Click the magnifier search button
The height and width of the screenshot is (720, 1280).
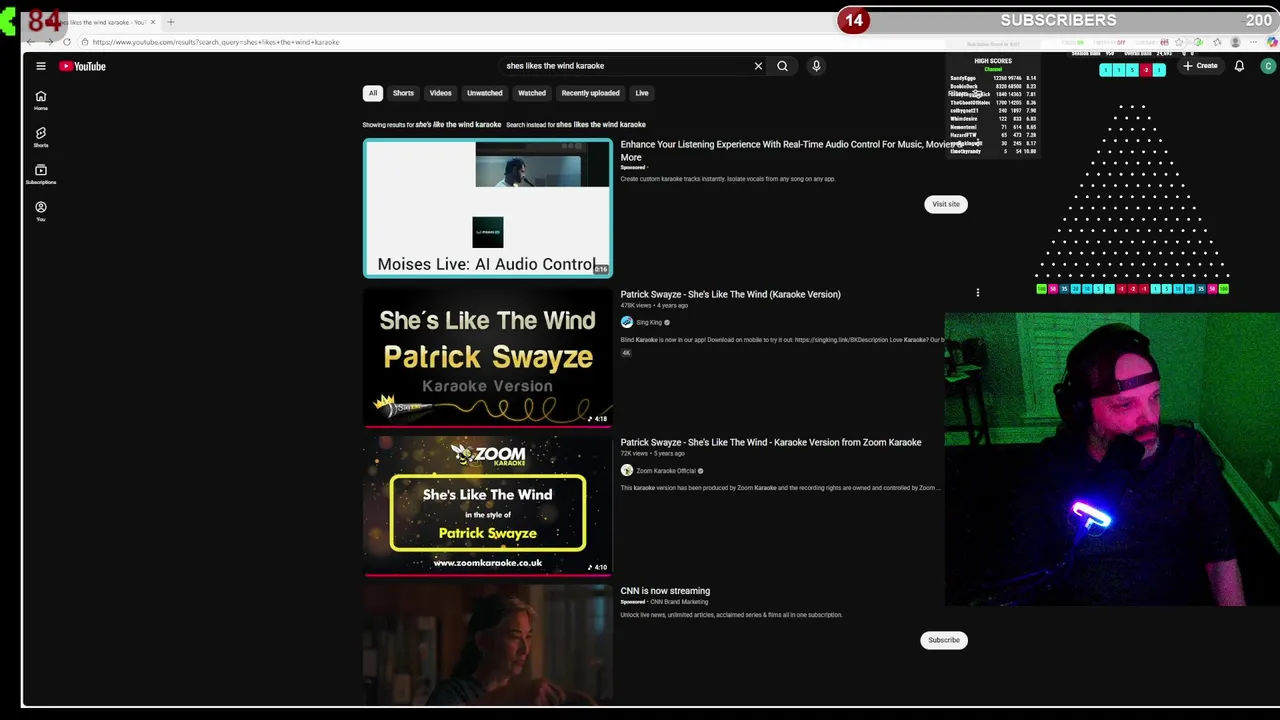point(782,66)
